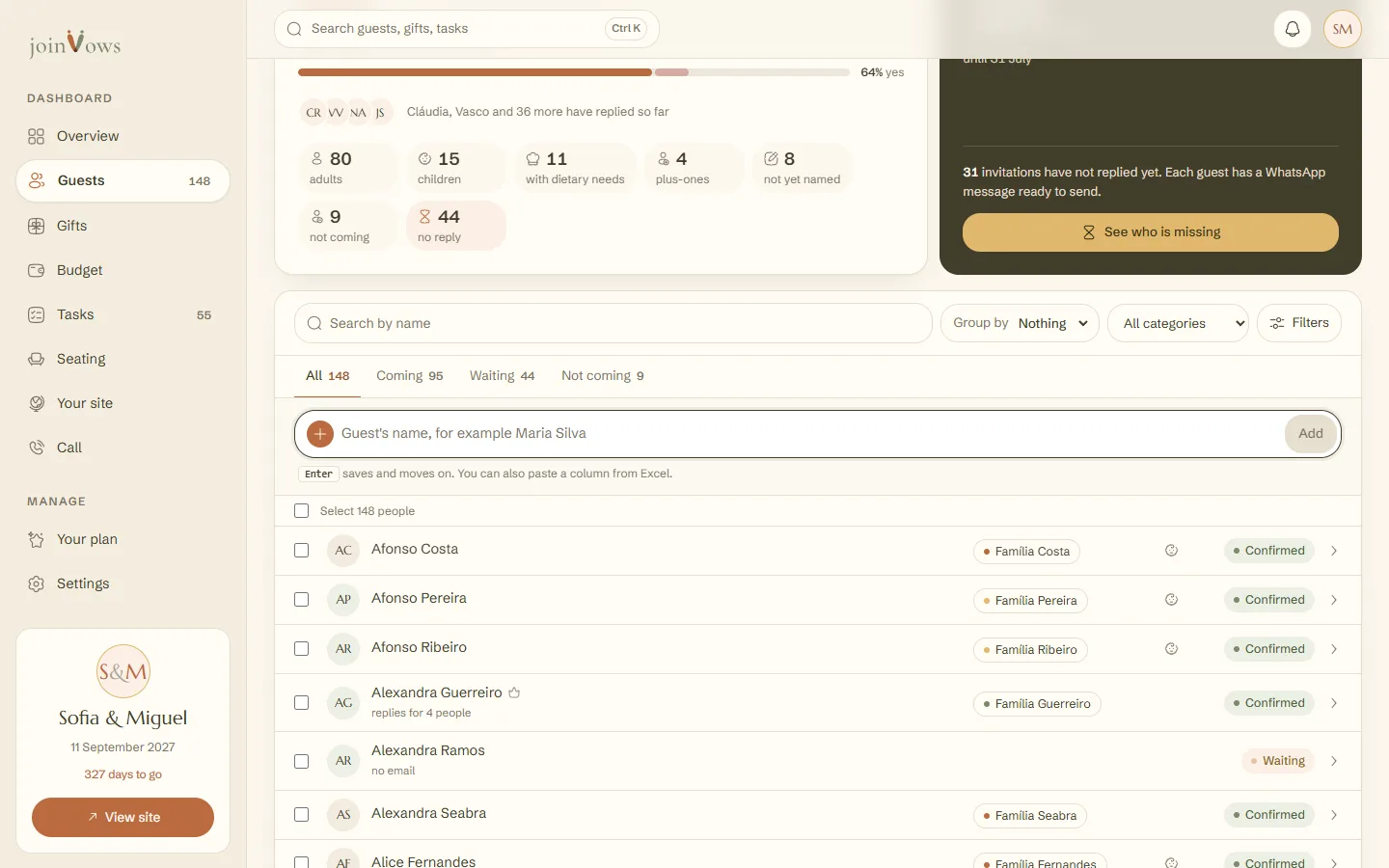Click See who is missing button
Screen dimensions: 1389x868
[x=1151, y=232]
